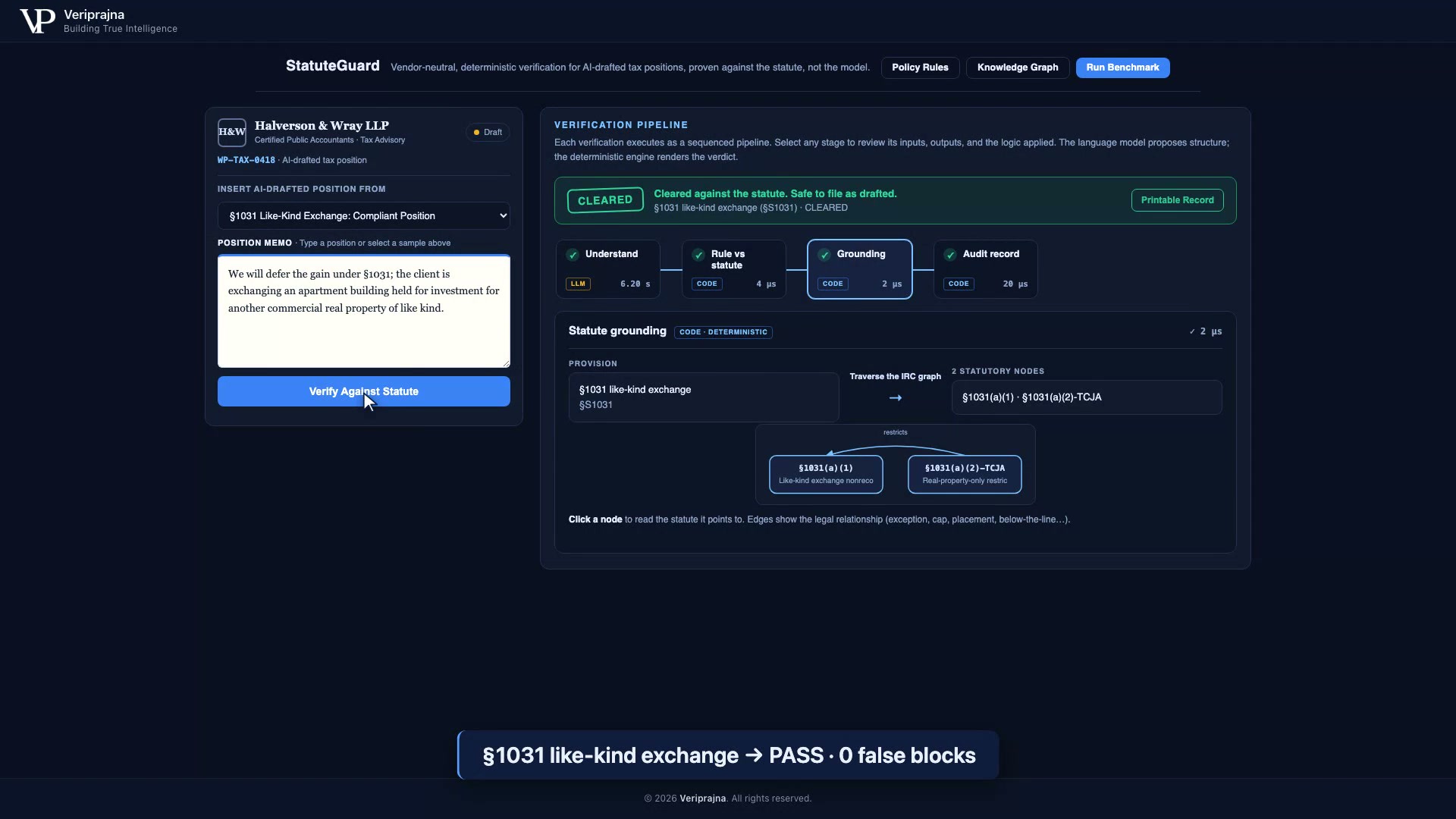Viewport: 1456px width, 819px height.
Task: Open the Printable Record
Action: [1177, 200]
